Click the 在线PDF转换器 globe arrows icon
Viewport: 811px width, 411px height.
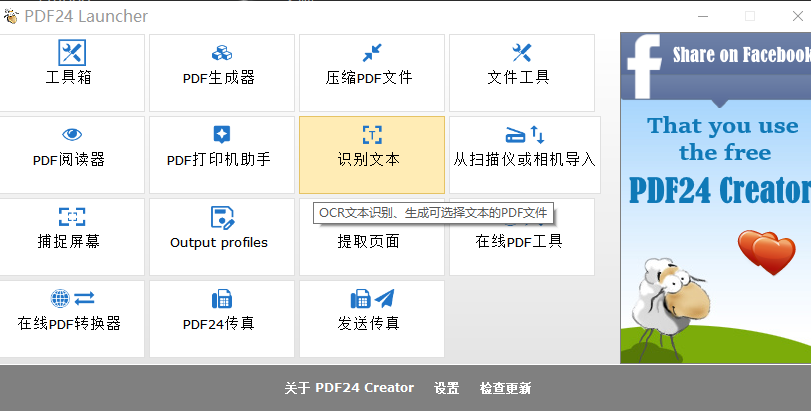[x=72, y=298]
